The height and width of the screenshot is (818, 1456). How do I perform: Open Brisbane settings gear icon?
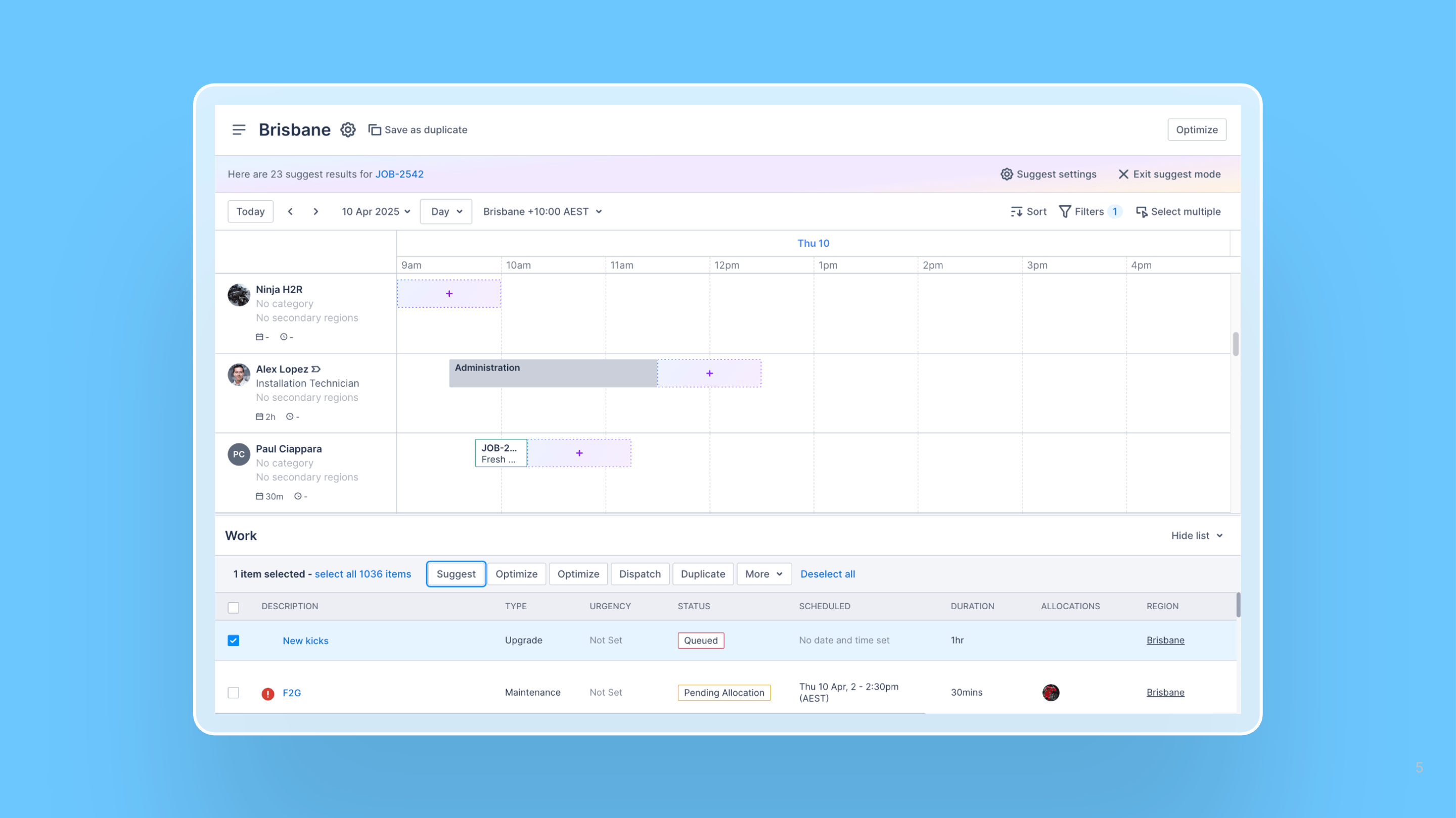[x=348, y=129]
